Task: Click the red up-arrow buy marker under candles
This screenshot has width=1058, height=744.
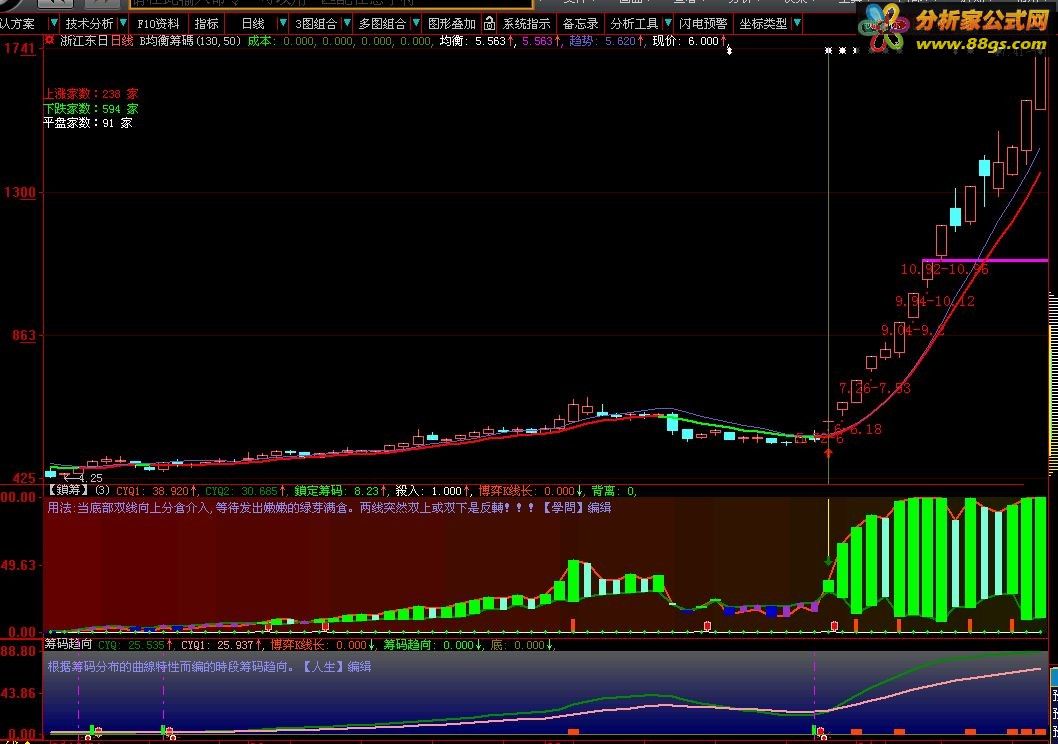Action: (828, 453)
